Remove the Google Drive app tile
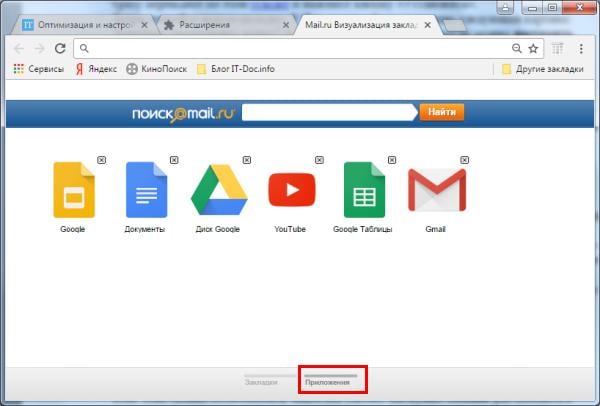The height and width of the screenshot is (406, 600). (x=247, y=159)
